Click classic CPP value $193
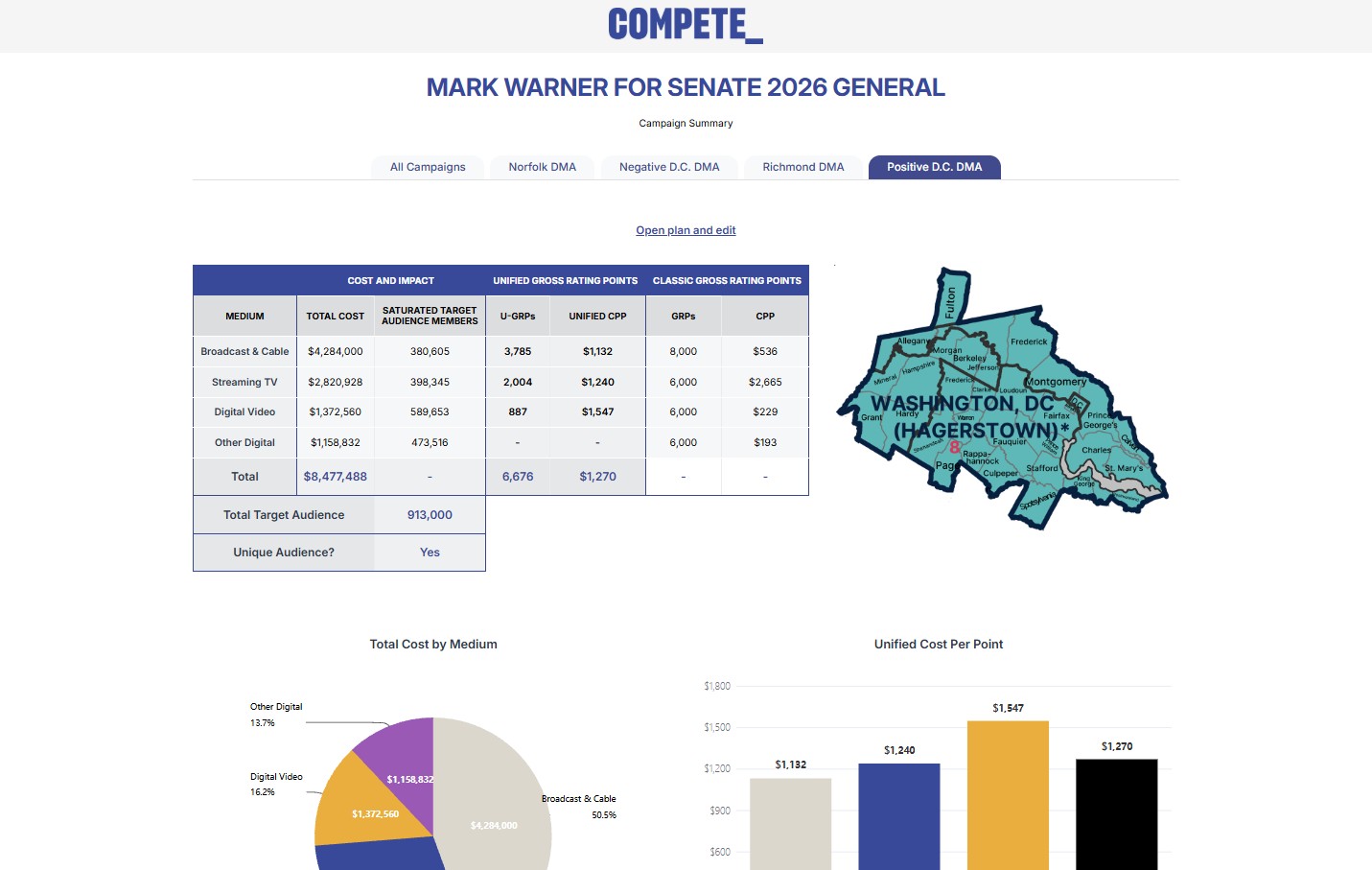The width and height of the screenshot is (1372, 870). 765,443
